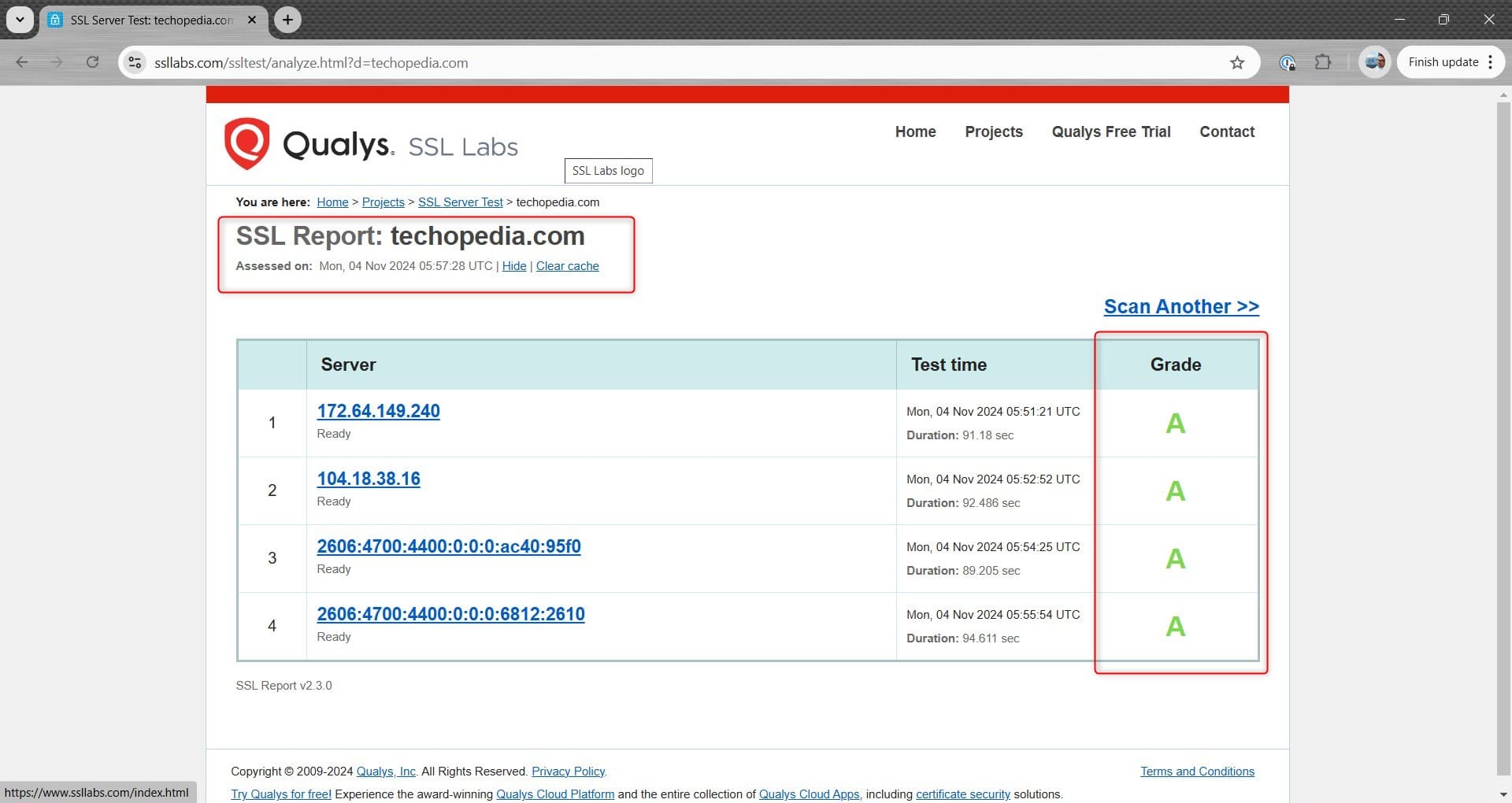Open server 172.64.149.240 report
Screen dimensions: 1512x803
click(378, 411)
